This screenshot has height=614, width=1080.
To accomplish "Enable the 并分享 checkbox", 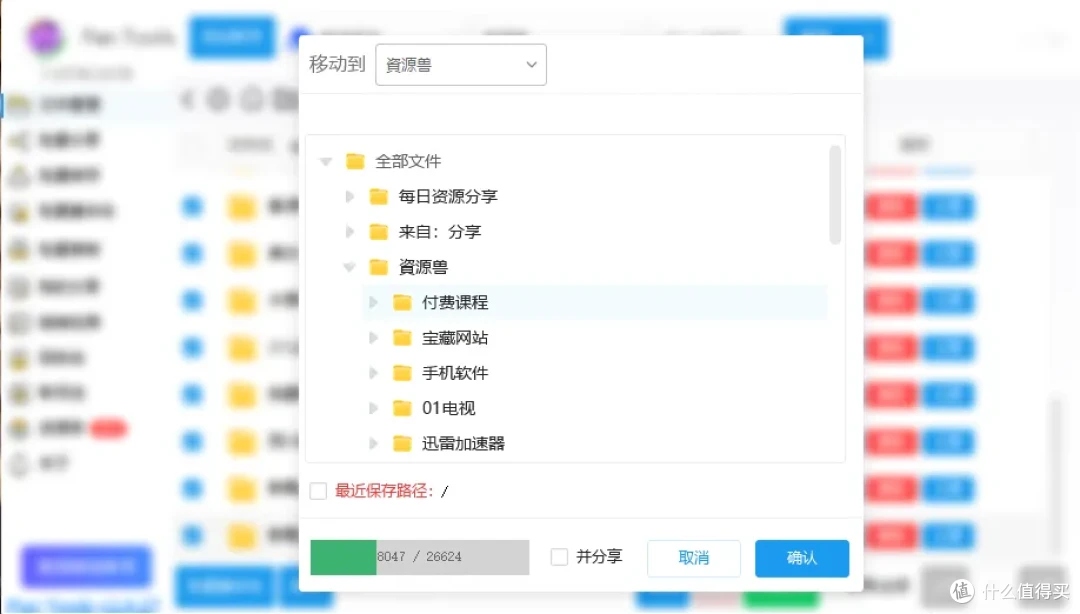I will point(559,557).
